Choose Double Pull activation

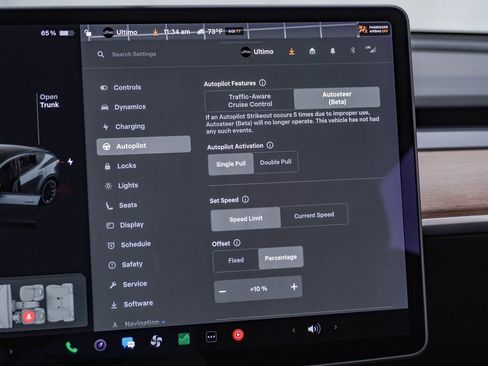tap(276, 162)
